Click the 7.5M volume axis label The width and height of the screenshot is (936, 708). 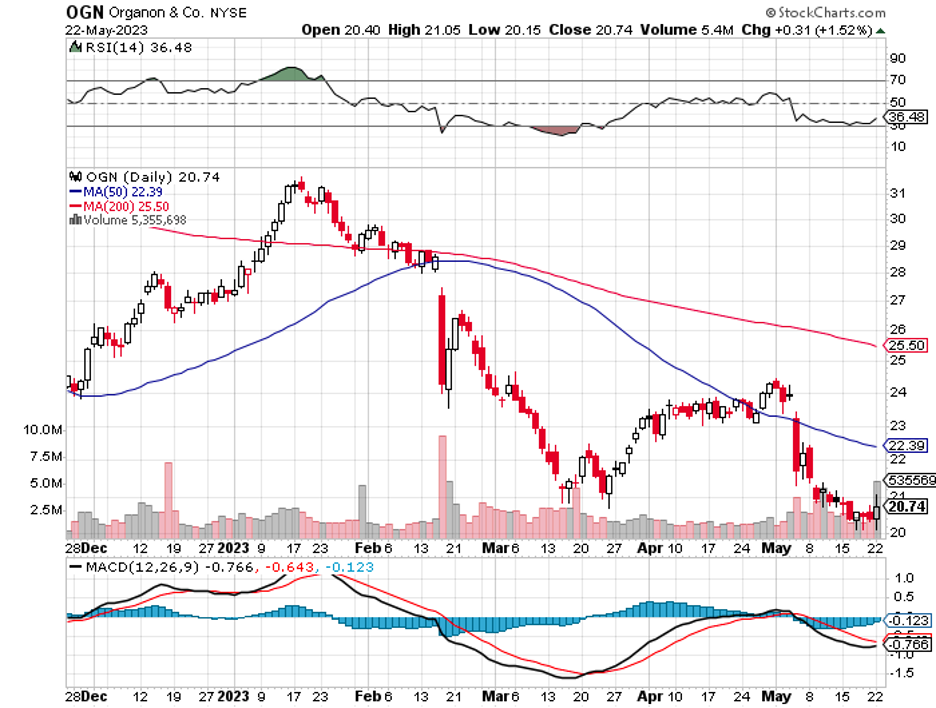pos(46,457)
